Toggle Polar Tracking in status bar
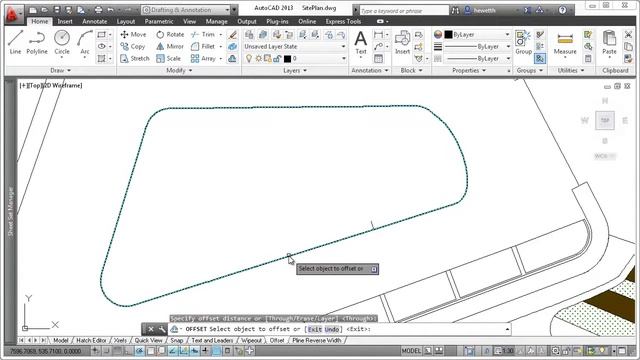 (140, 351)
